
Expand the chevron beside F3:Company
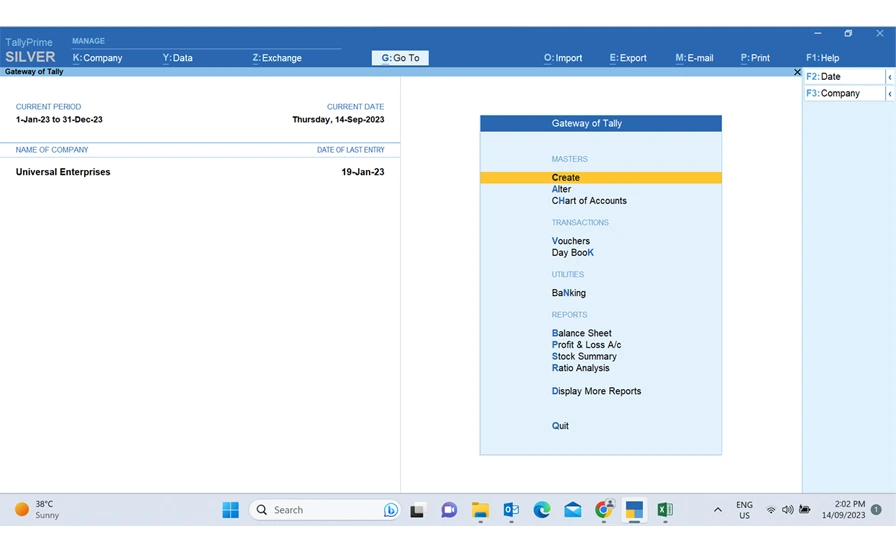coord(890,93)
